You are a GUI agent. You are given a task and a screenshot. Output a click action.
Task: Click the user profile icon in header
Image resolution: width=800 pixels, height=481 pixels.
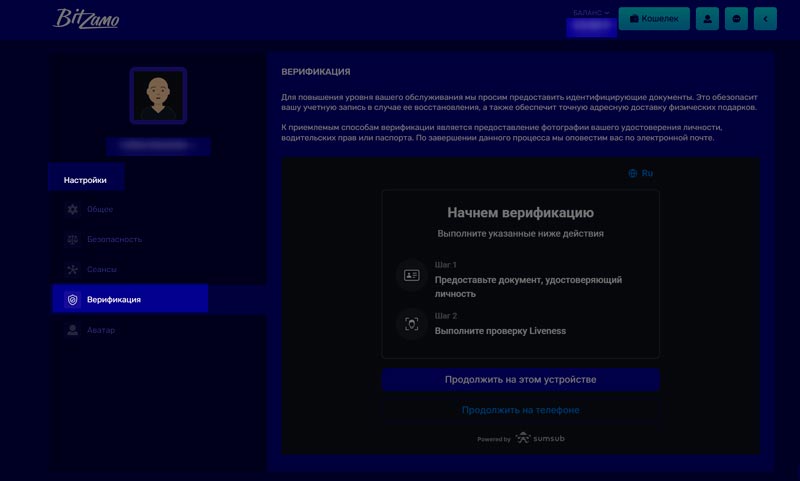click(x=707, y=18)
